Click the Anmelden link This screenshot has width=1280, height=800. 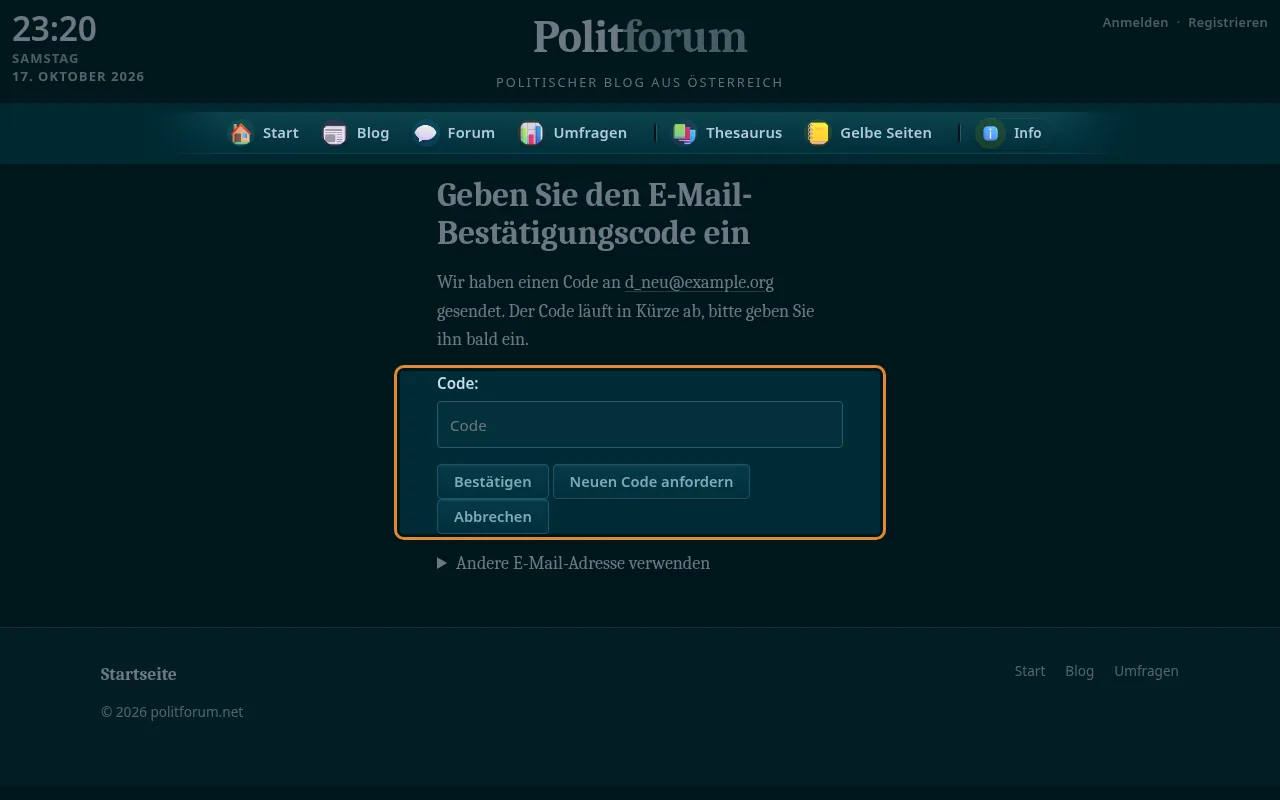1135,22
